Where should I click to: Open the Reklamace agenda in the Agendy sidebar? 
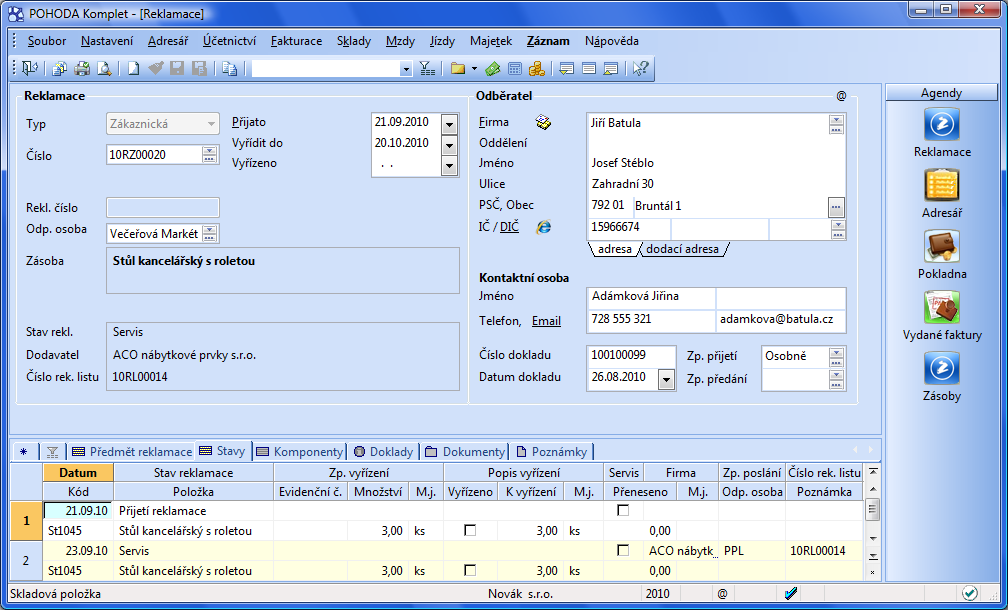point(942,124)
